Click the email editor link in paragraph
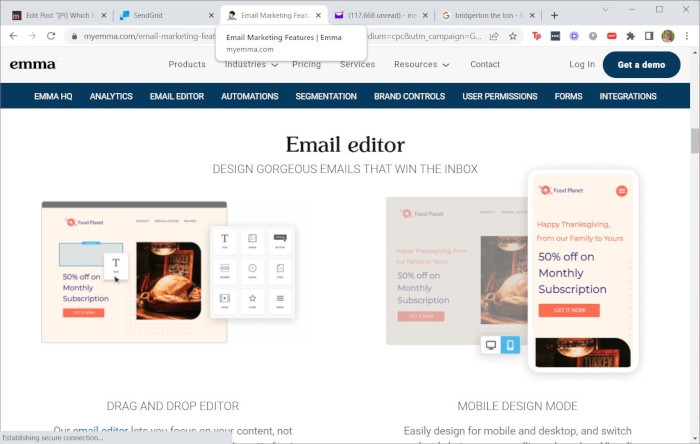The image size is (700, 444). point(100,431)
